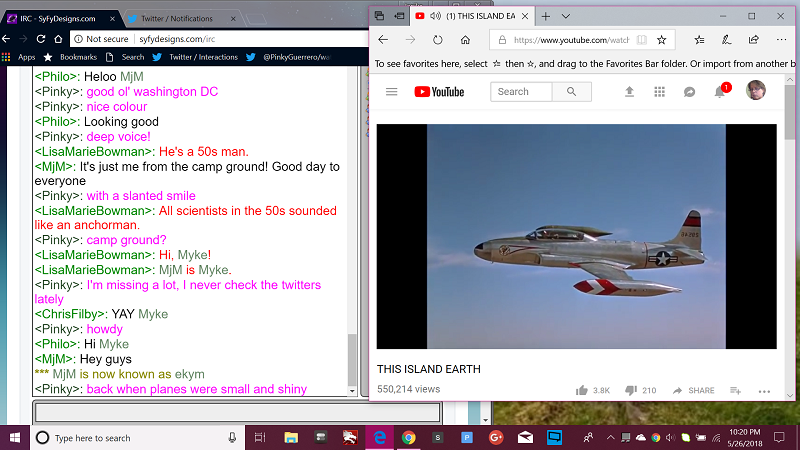This screenshot has width=800, height=450.
Task: Go back in the Edge browser
Action: coord(383,40)
